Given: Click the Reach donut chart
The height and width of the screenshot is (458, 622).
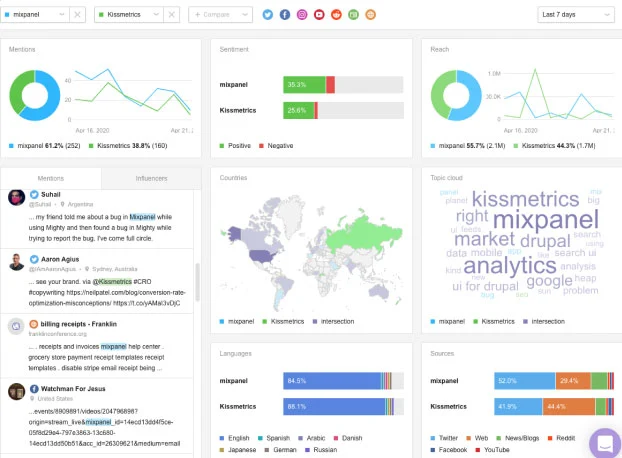Looking at the screenshot, I should (x=456, y=95).
